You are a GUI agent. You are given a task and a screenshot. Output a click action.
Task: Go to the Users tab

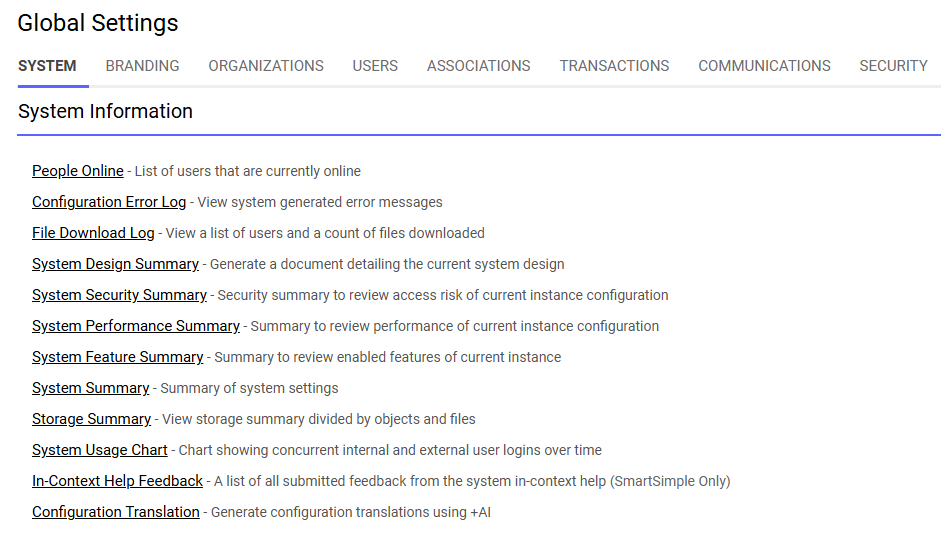coord(375,66)
